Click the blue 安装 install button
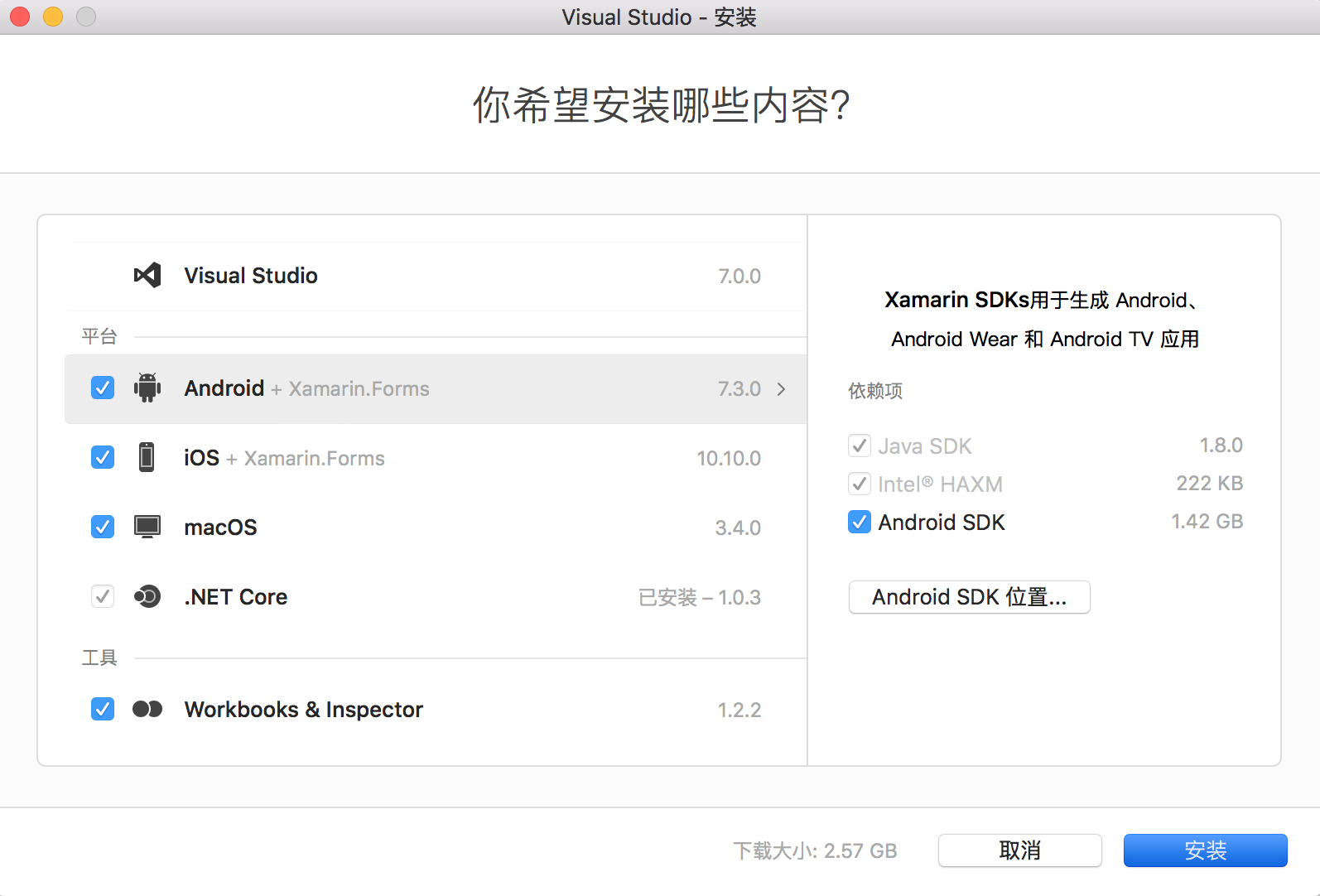Image resolution: width=1320 pixels, height=896 pixels. (x=1206, y=850)
